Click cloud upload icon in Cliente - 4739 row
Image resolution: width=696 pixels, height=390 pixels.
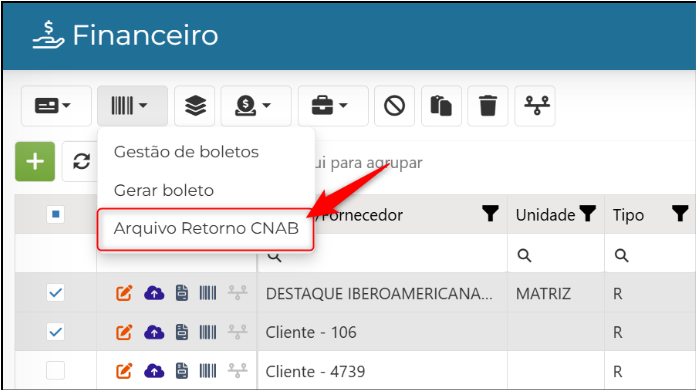(154, 370)
